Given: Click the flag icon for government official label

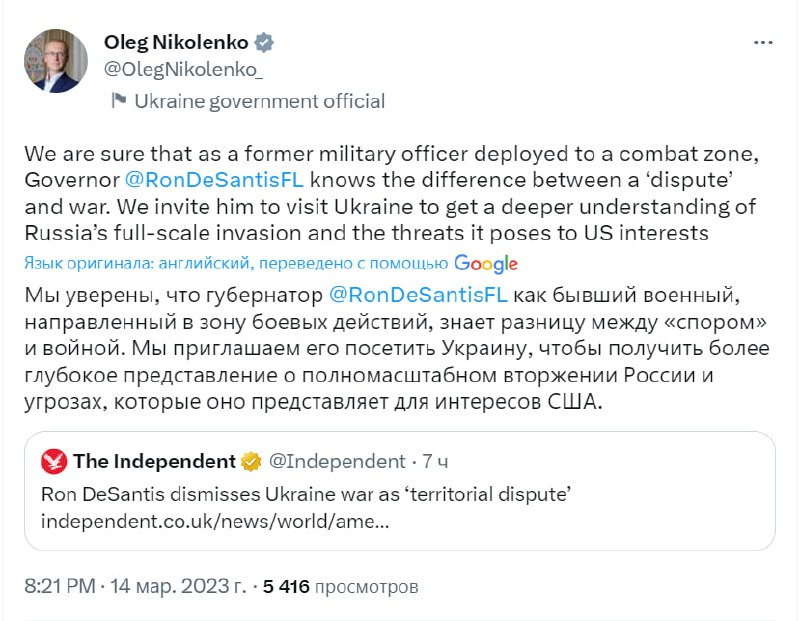Looking at the screenshot, I should point(118,101).
